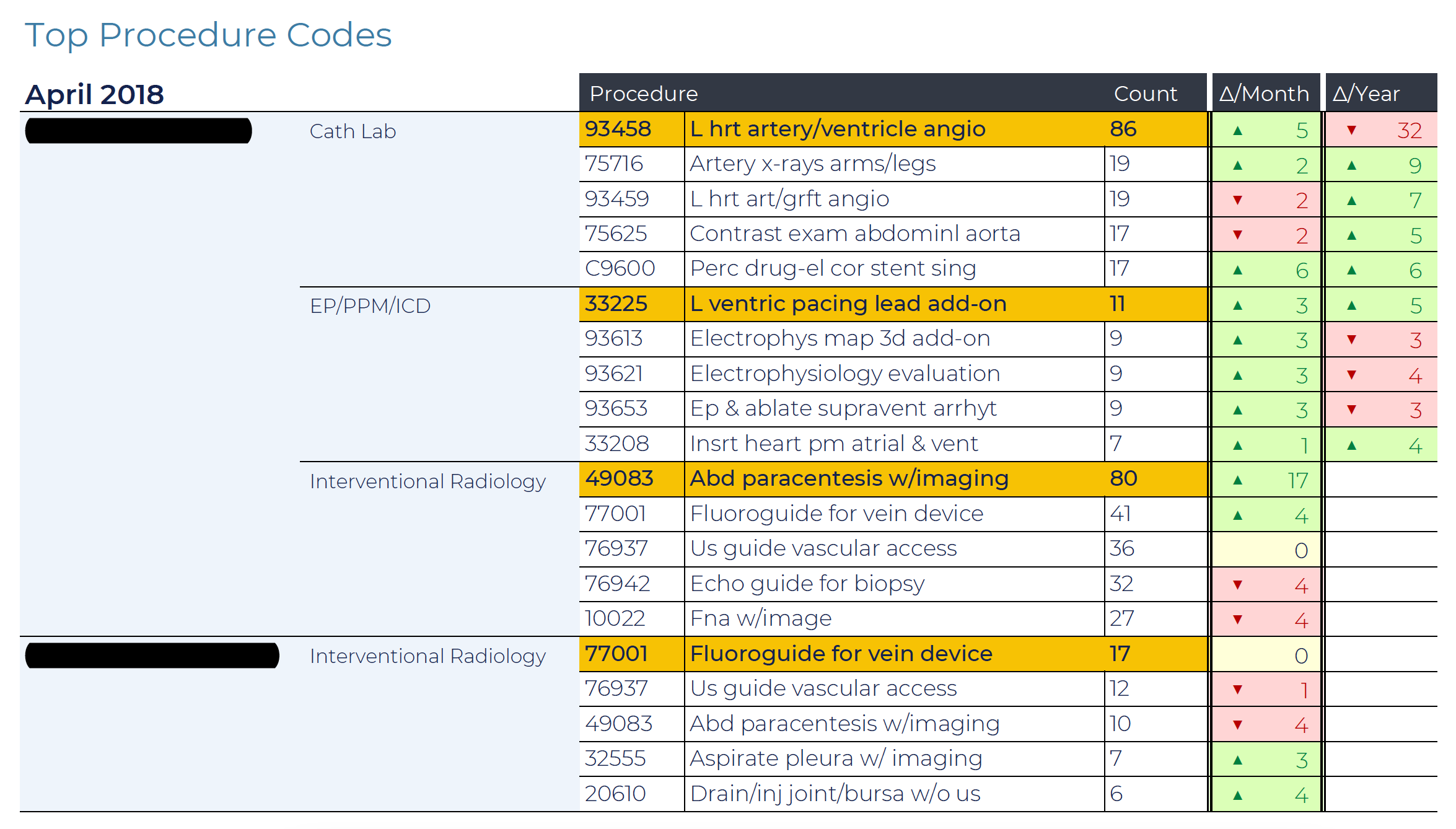The height and width of the screenshot is (829, 1456).
Task: Click highlighted row 93458 L hrt artery/ventricle angio
Action: click(836, 129)
